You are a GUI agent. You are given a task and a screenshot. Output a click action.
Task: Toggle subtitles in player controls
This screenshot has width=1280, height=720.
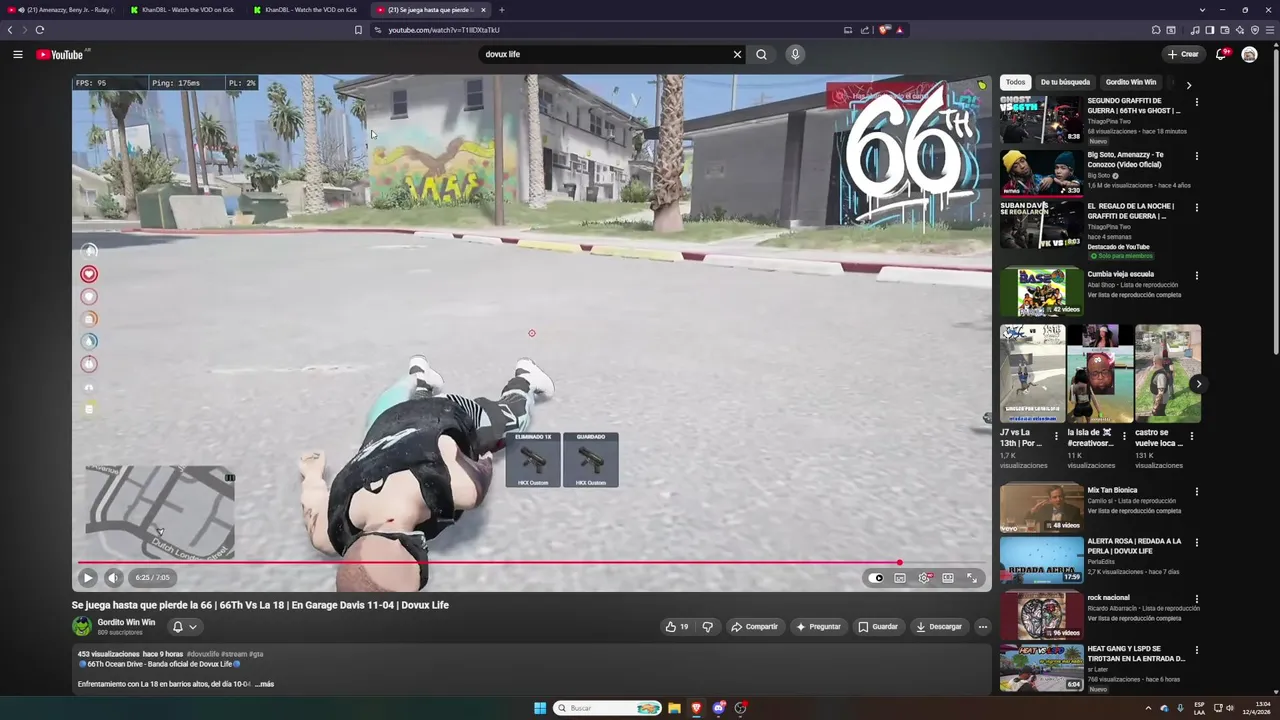(900, 577)
